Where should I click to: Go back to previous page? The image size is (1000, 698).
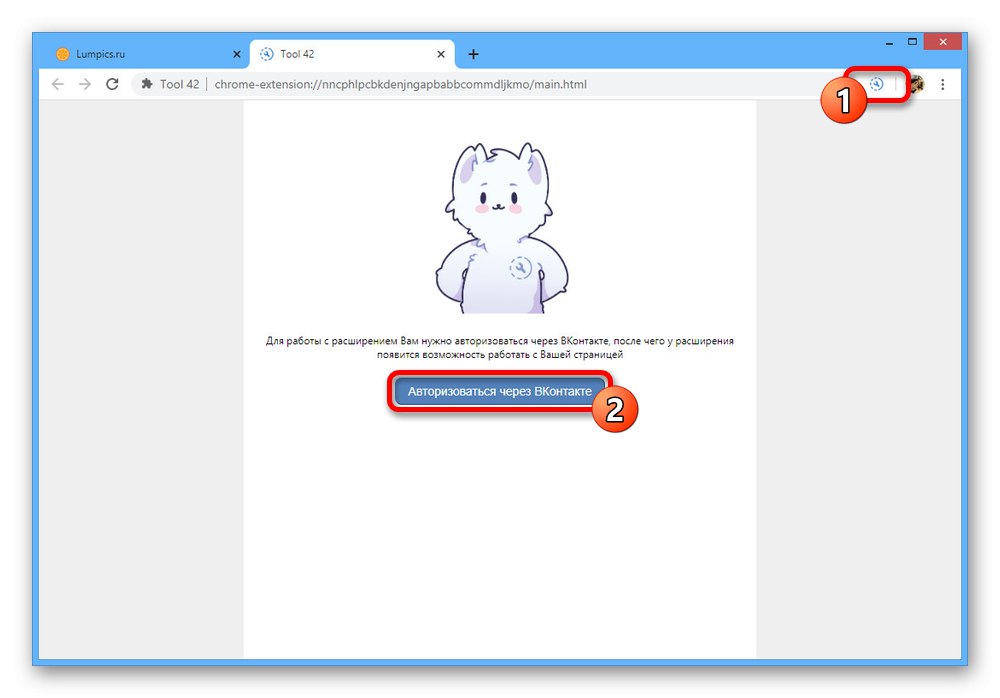click(57, 84)
